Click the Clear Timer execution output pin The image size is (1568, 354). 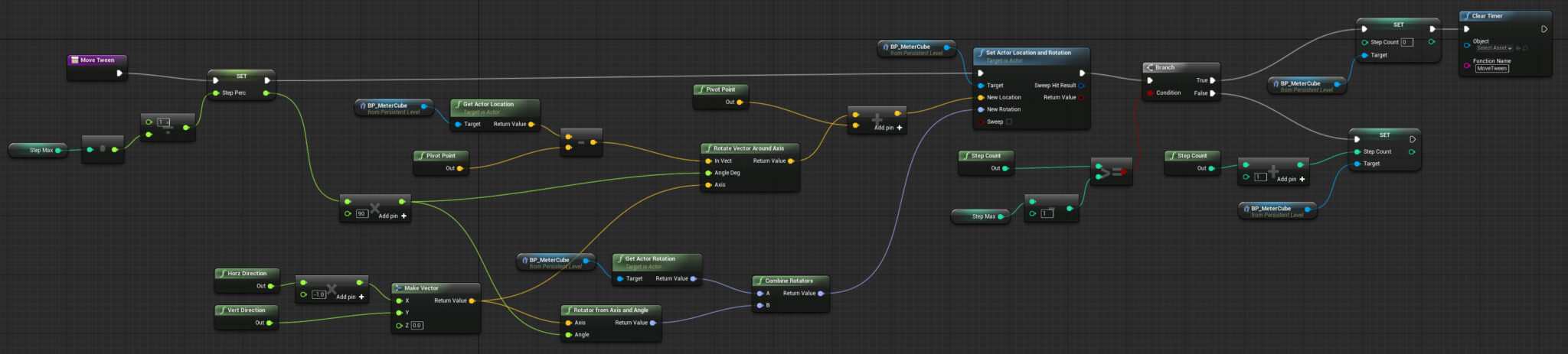pyautogui.click(x=1543, y=29)
